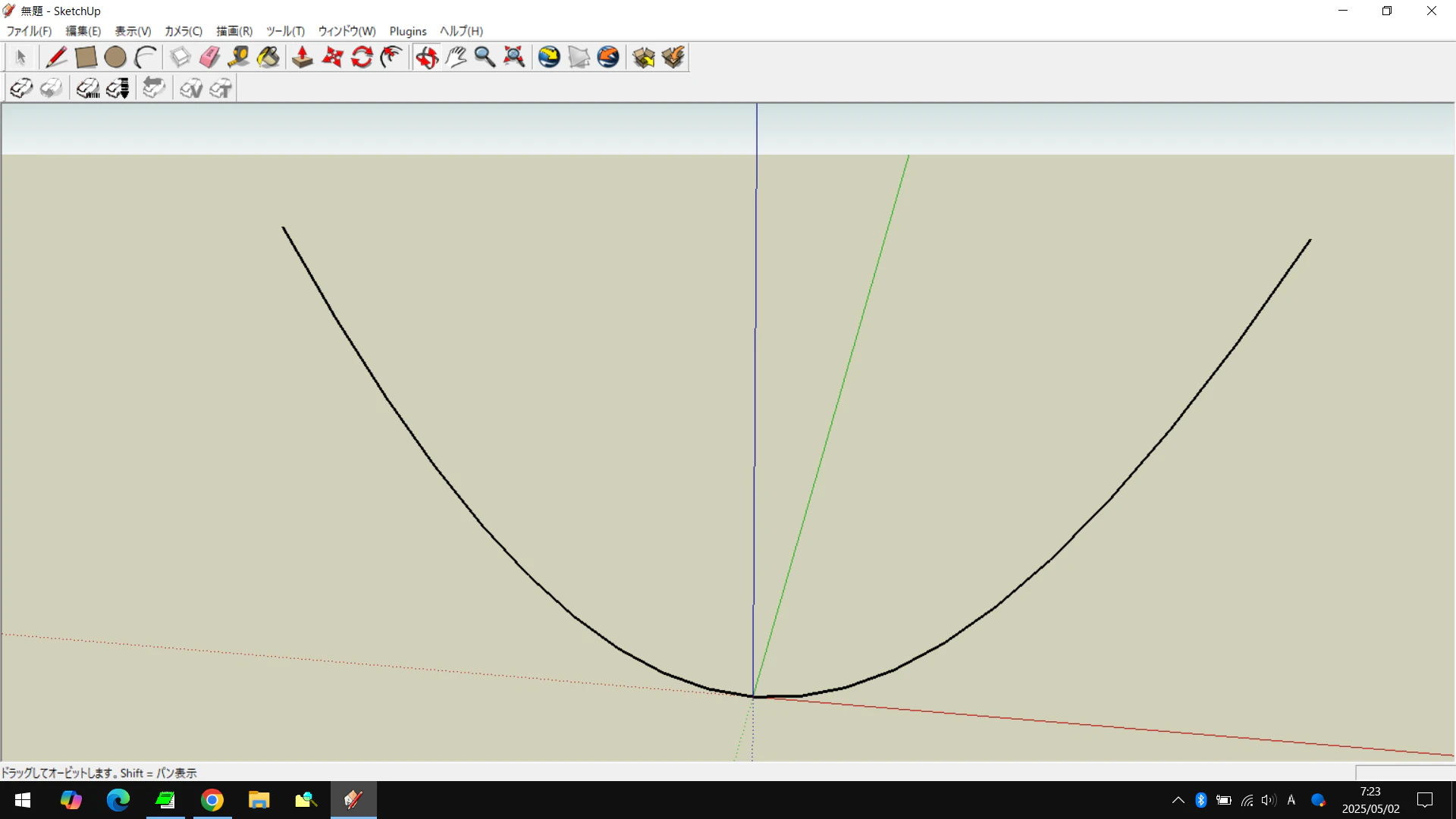Open the Windows Start menu
The width and height of the screenshot is (1456, 819).
tap(23, 800)
